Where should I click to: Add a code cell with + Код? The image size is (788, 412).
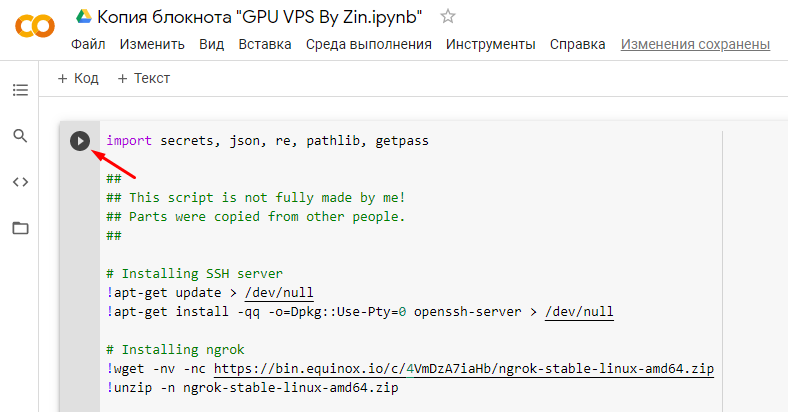tap(78, 78)
